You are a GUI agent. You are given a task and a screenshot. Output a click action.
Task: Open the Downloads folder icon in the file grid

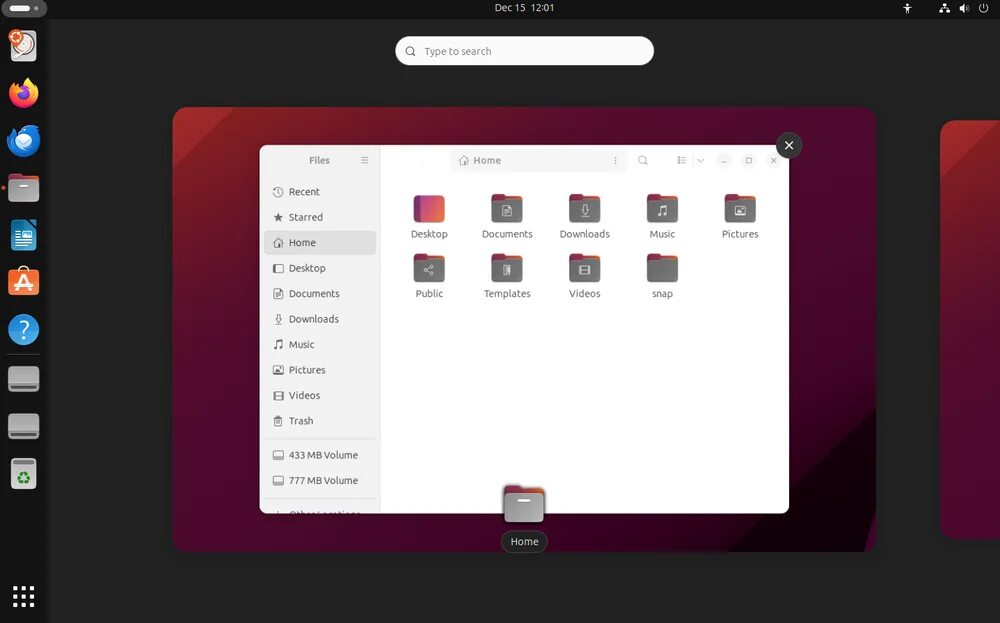(x=584, y=209)
